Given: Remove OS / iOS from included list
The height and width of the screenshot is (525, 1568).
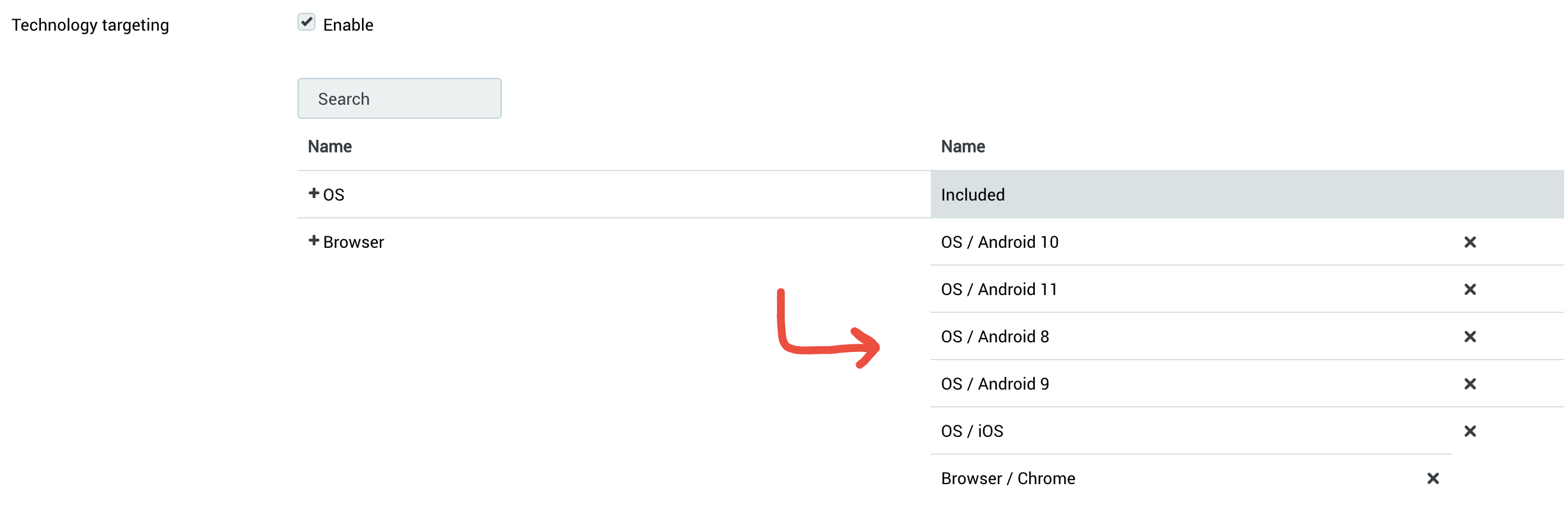Looking at the screenshot, I should pos(1470,431).
